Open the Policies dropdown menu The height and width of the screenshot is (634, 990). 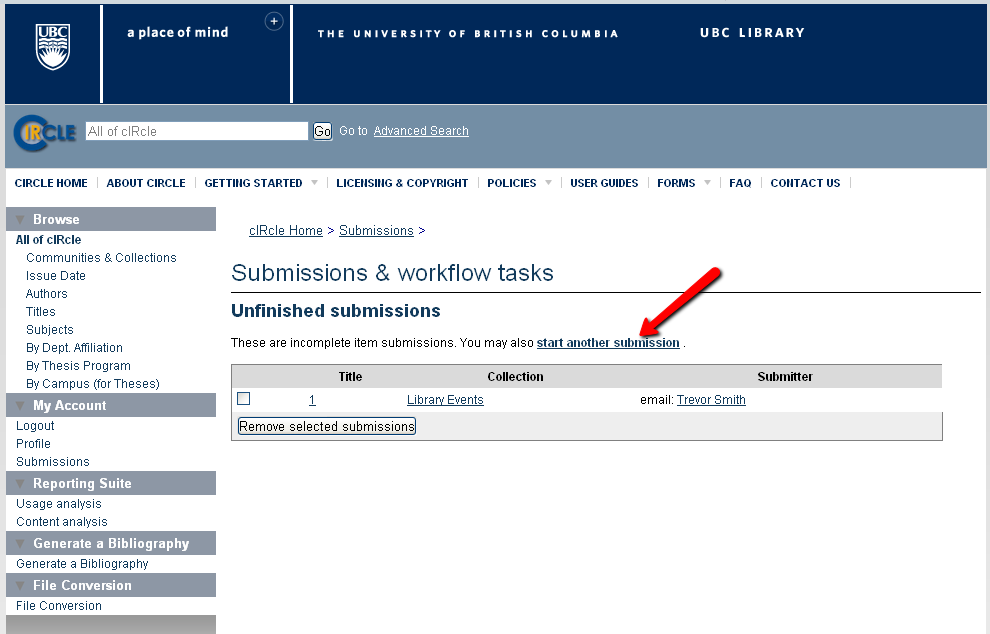tap(548, 183)
